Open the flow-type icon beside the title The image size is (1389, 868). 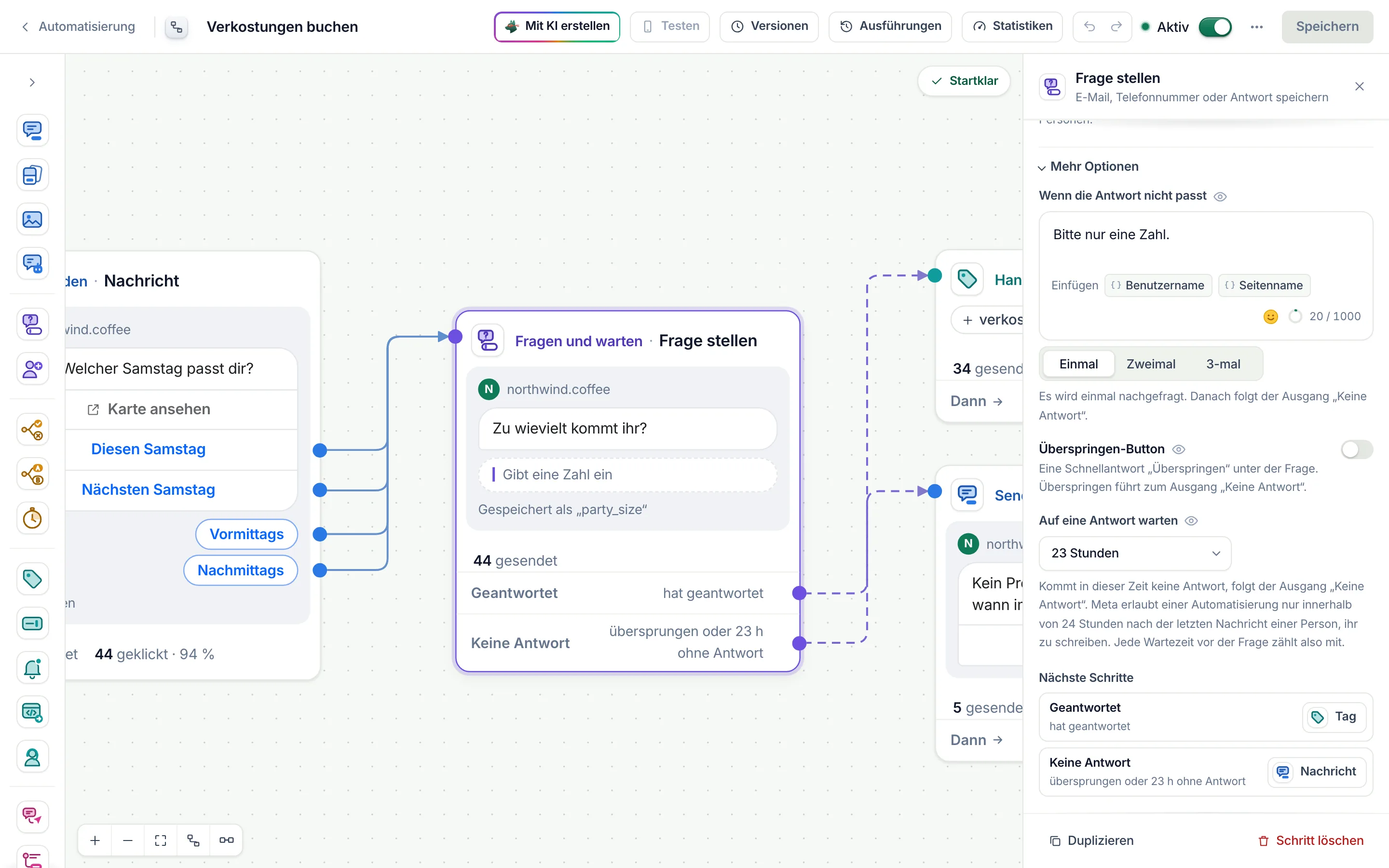tap(176, 27)
